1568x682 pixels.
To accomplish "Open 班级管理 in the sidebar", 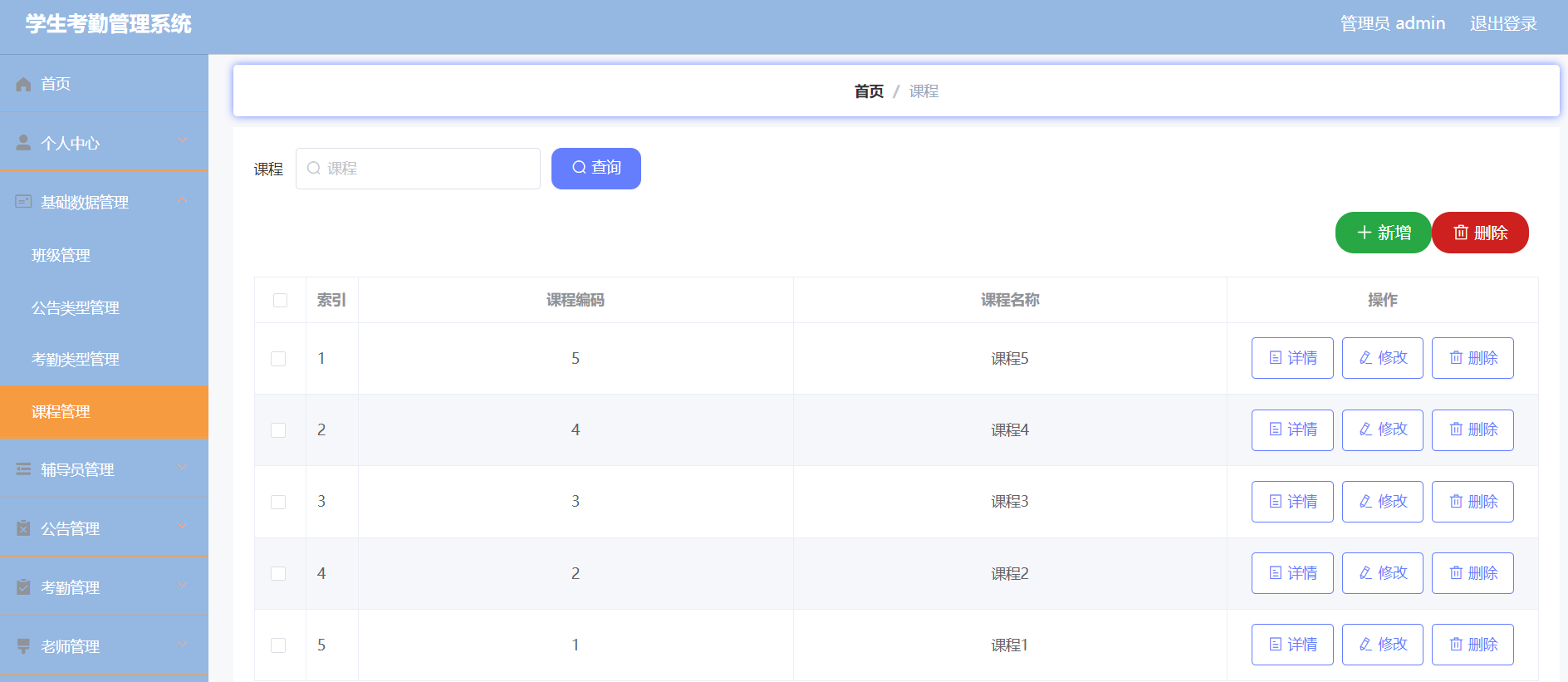I will [x=61, y=255].
